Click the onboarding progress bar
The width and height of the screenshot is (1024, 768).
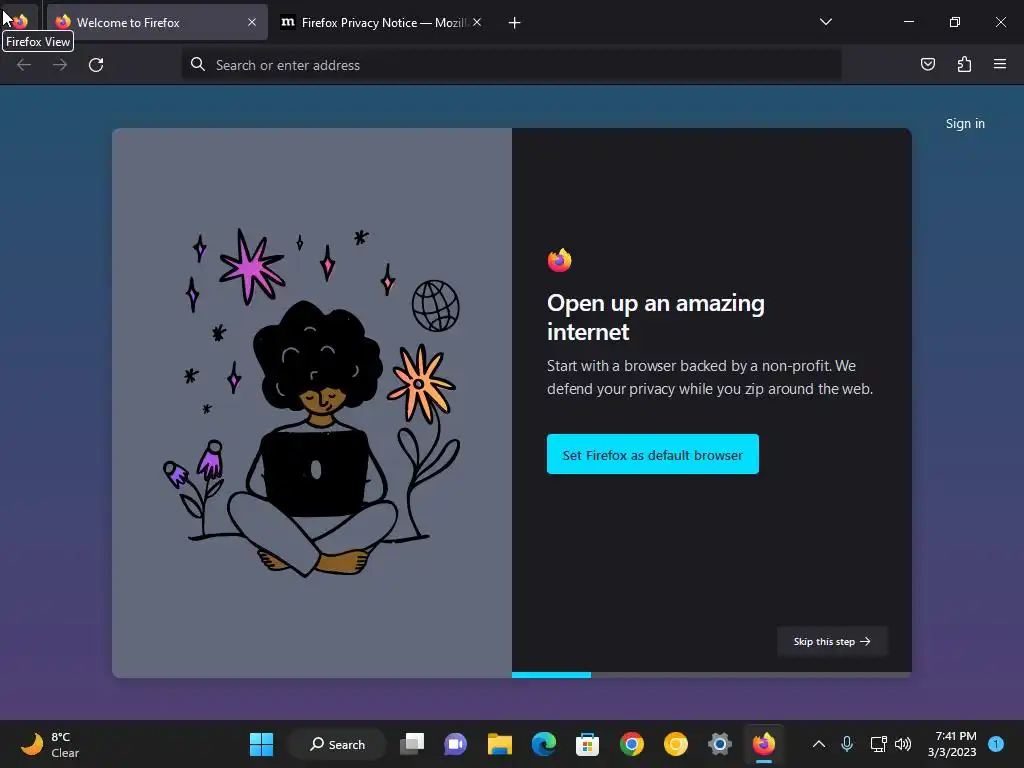pyautogui.click(x=712, y=675)
